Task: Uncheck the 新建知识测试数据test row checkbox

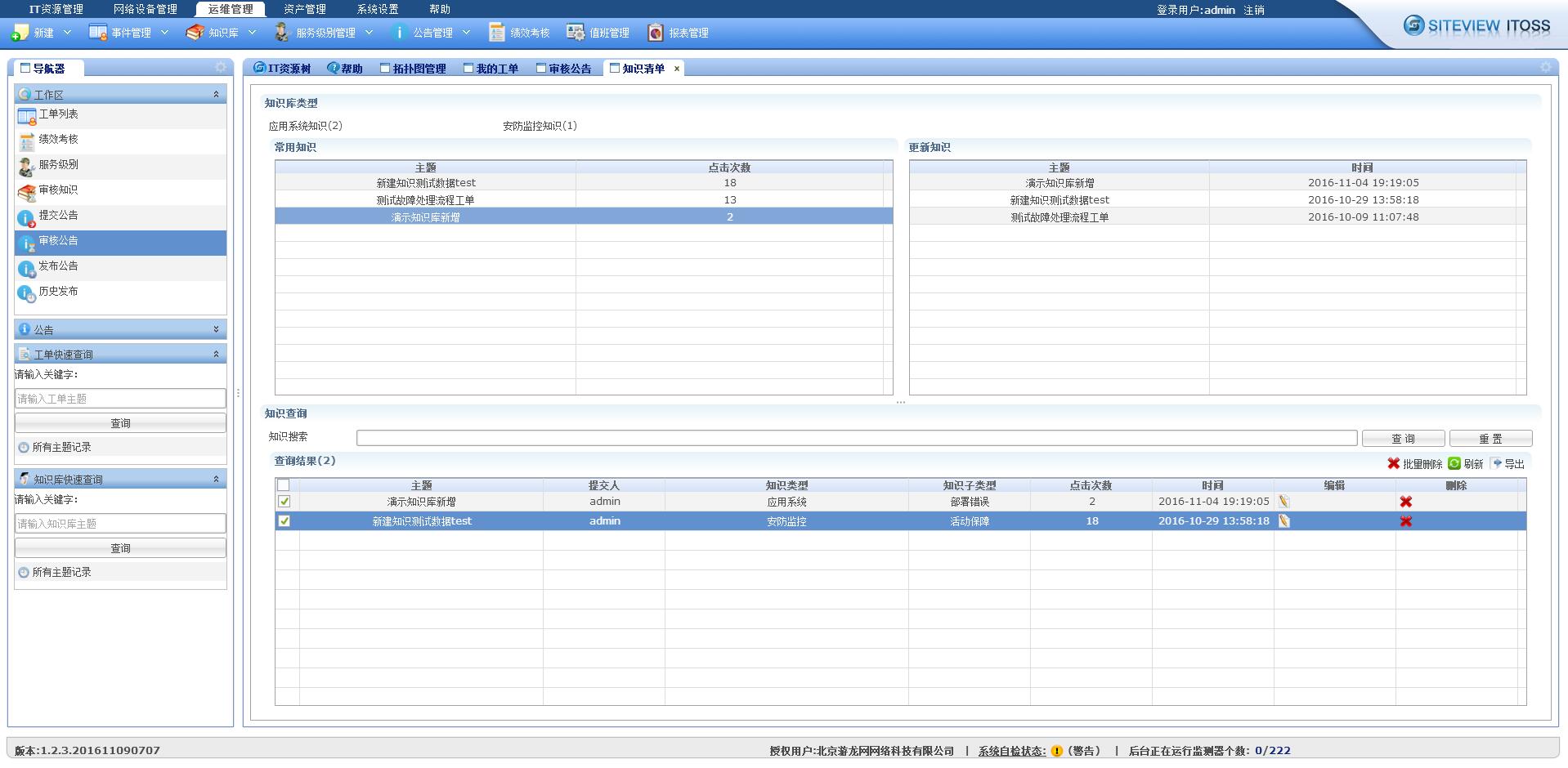Action: 284,521
